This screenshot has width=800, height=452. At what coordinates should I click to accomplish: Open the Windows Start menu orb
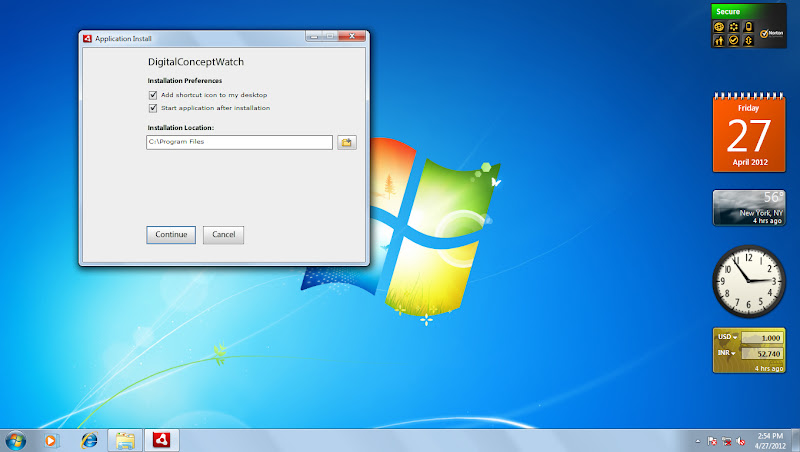[x=15, y=440]
